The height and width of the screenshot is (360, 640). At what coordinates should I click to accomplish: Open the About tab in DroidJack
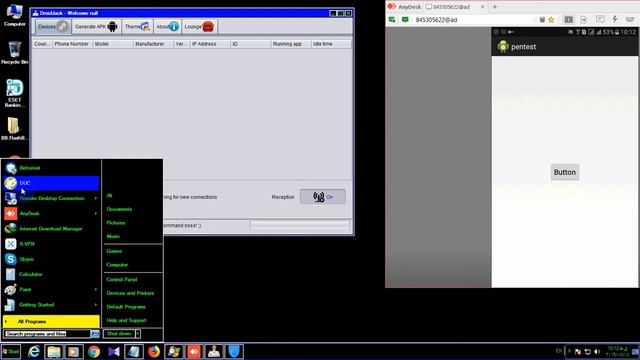tap(167, 27)
